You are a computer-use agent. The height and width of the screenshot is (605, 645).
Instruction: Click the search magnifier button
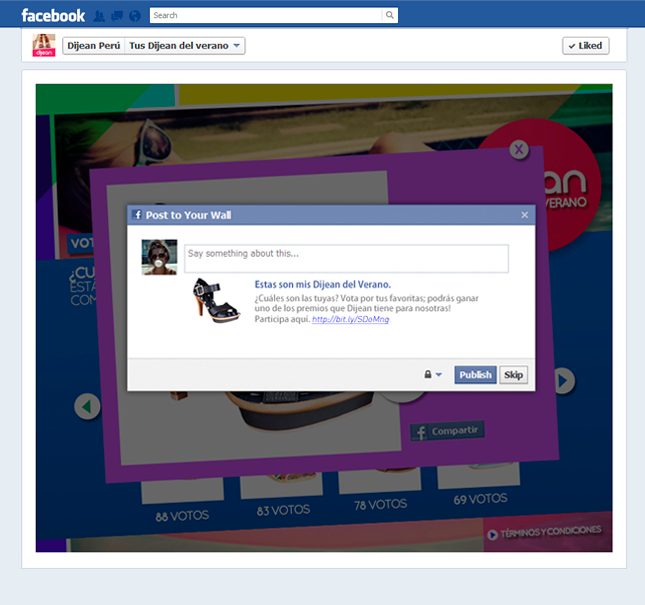coord(390,15)
